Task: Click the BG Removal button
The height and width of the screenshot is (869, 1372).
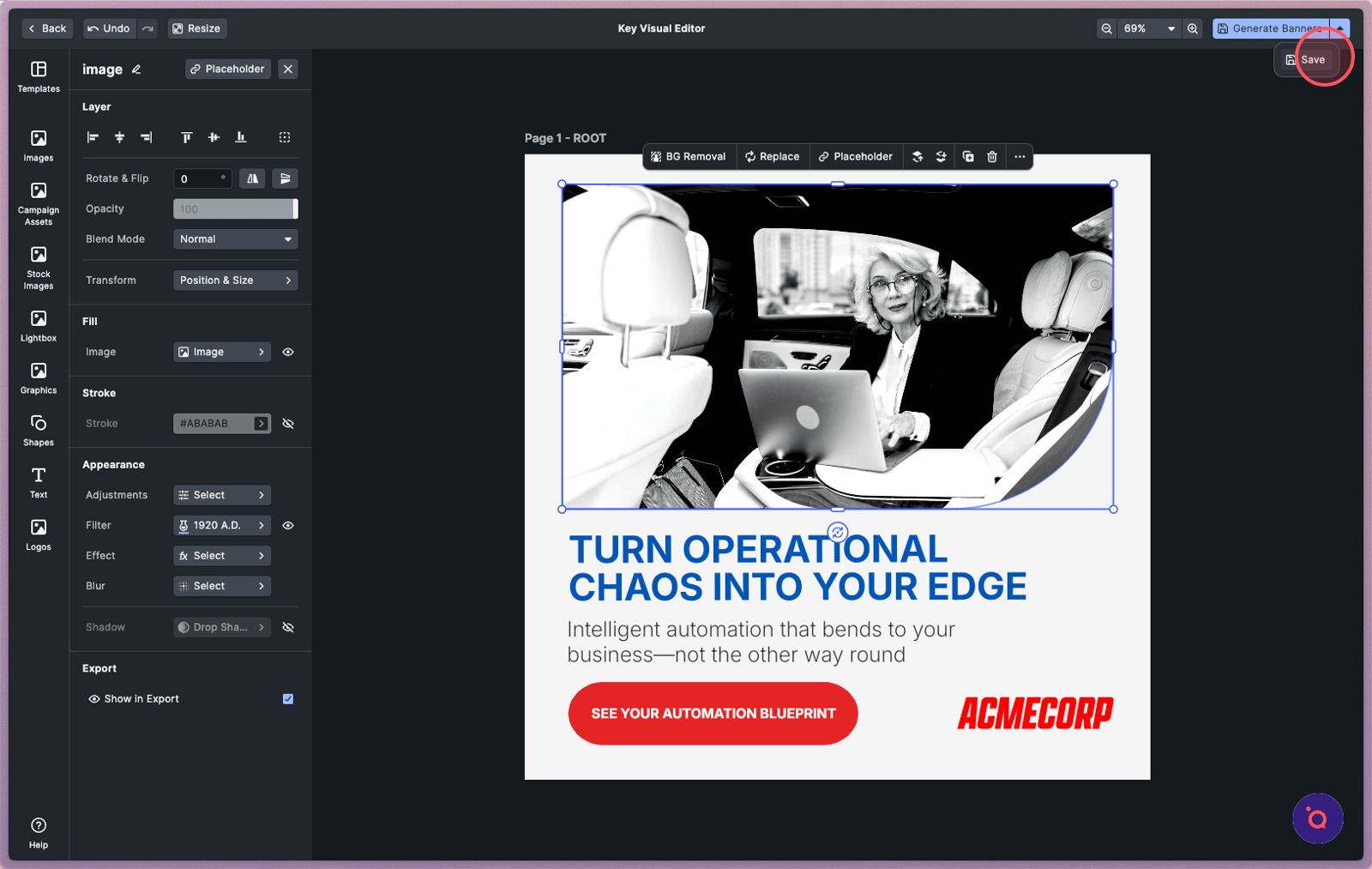Action: (x=689, y=157)
